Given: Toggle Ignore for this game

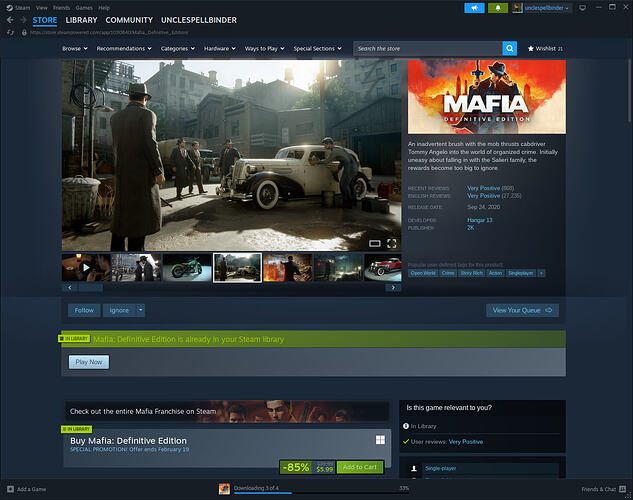Looking at the screenshot, I should [117, 310].
